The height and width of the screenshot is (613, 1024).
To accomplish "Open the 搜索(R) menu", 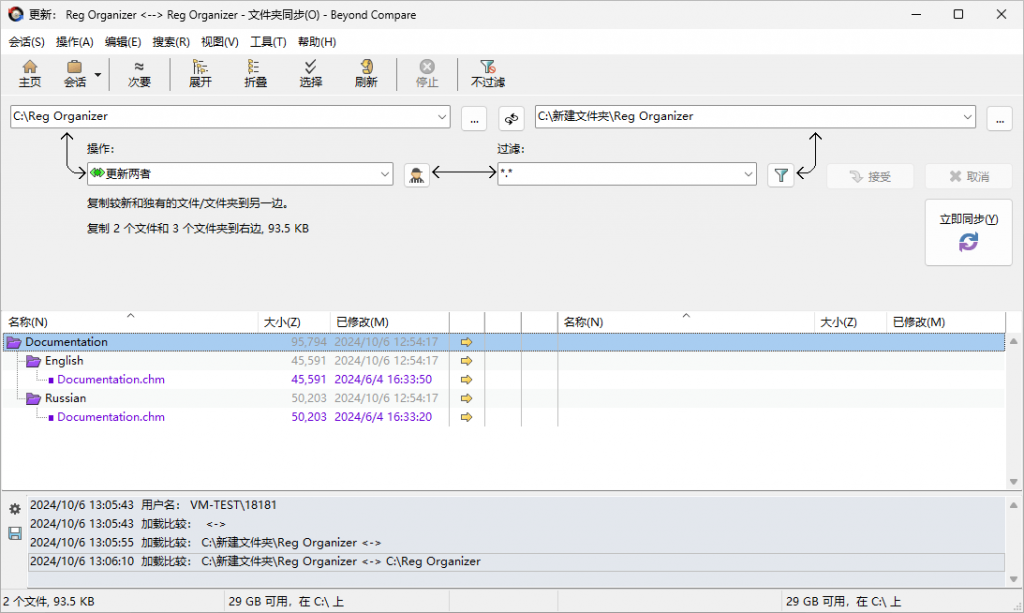I will 171,42.
